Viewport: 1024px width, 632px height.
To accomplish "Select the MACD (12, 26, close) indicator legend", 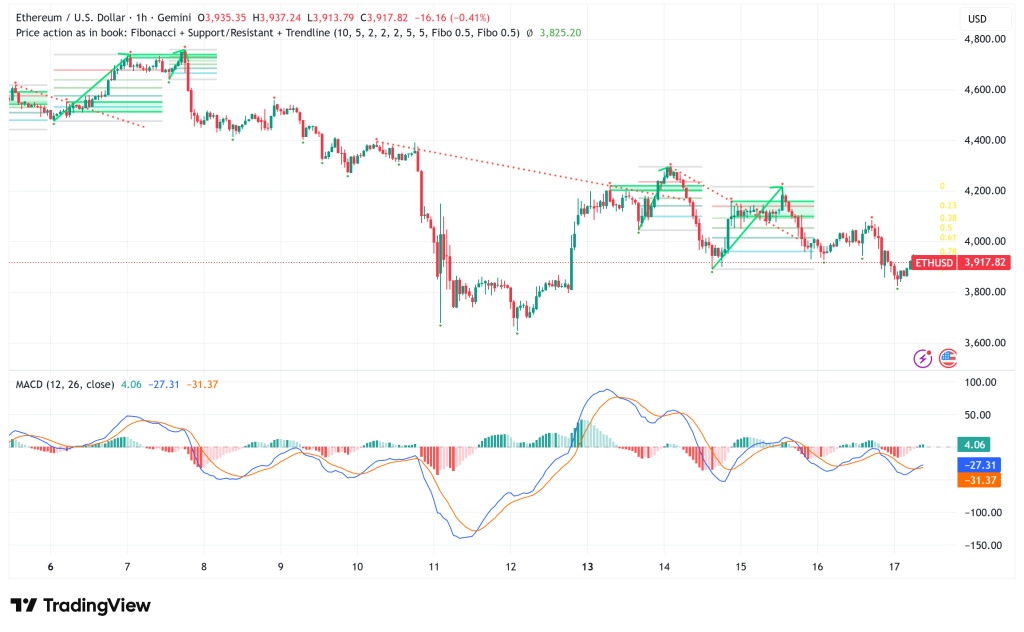I will coord(64,384).
